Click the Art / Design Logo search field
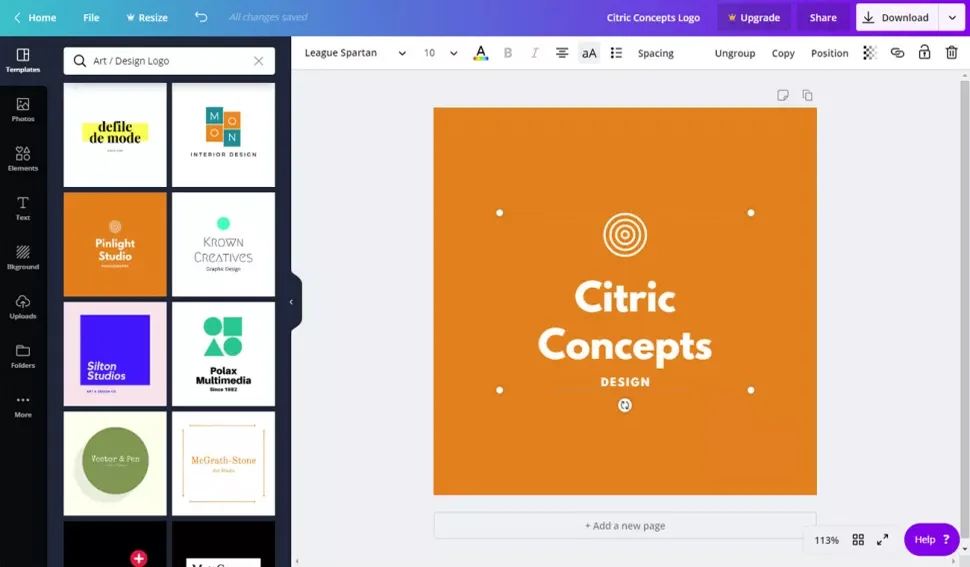Screen dimensions: 970x567 point(169,61)
